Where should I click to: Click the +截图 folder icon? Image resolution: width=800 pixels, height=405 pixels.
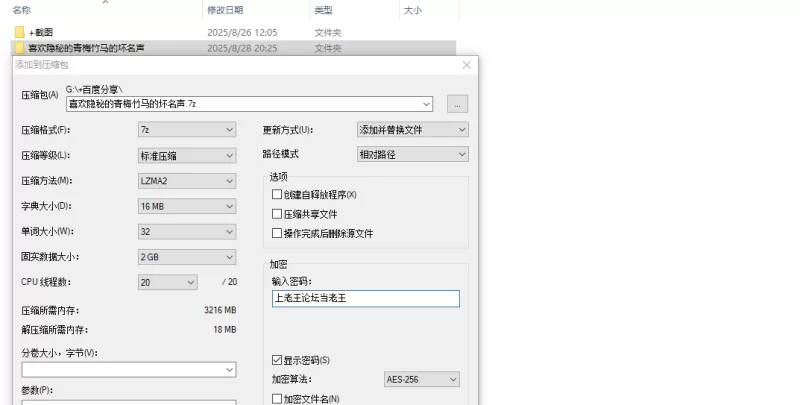click(20, 32)
